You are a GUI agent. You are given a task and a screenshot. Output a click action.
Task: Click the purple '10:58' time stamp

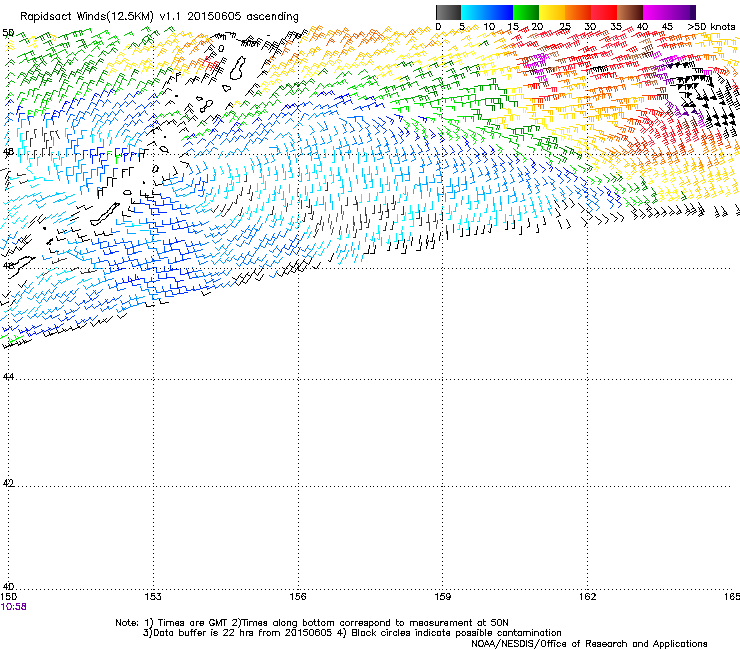coord(14,607)
